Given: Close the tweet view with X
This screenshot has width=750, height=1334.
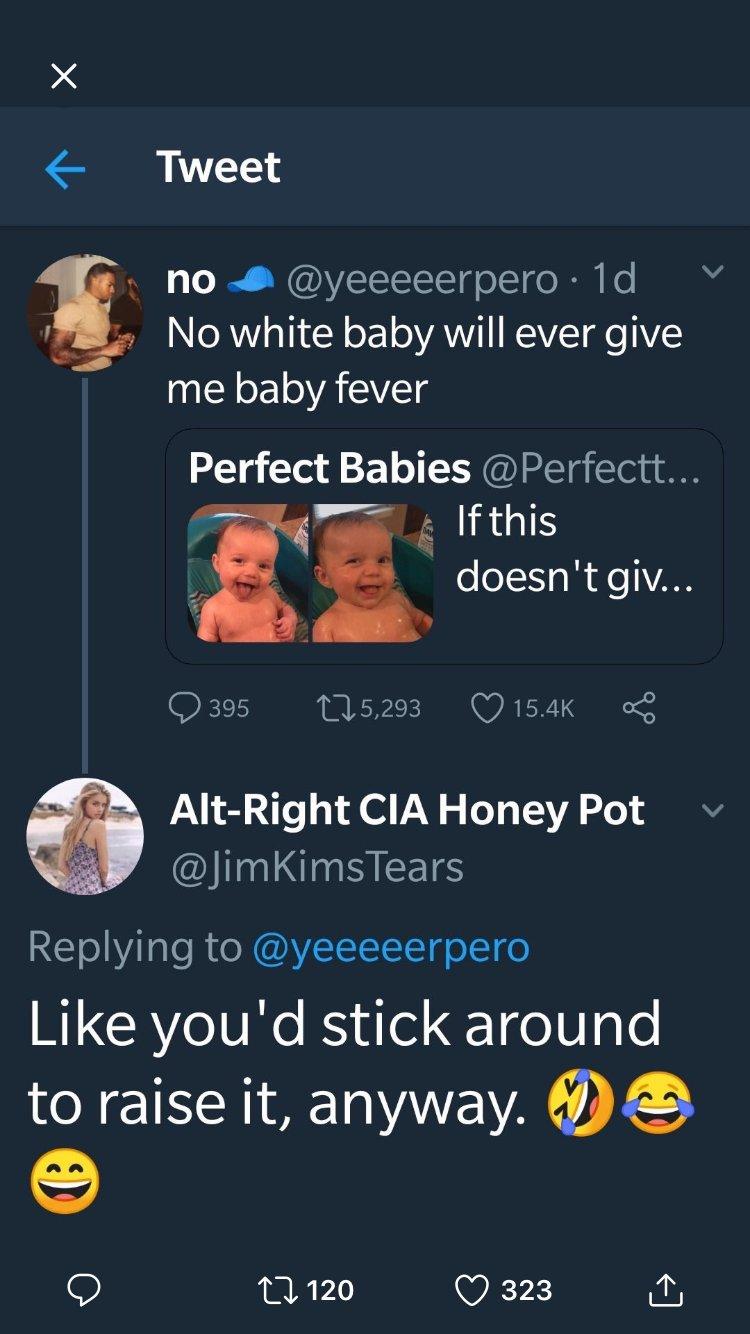Looking at the screenshot, I should pyautogui.click(x=64, y=76).
